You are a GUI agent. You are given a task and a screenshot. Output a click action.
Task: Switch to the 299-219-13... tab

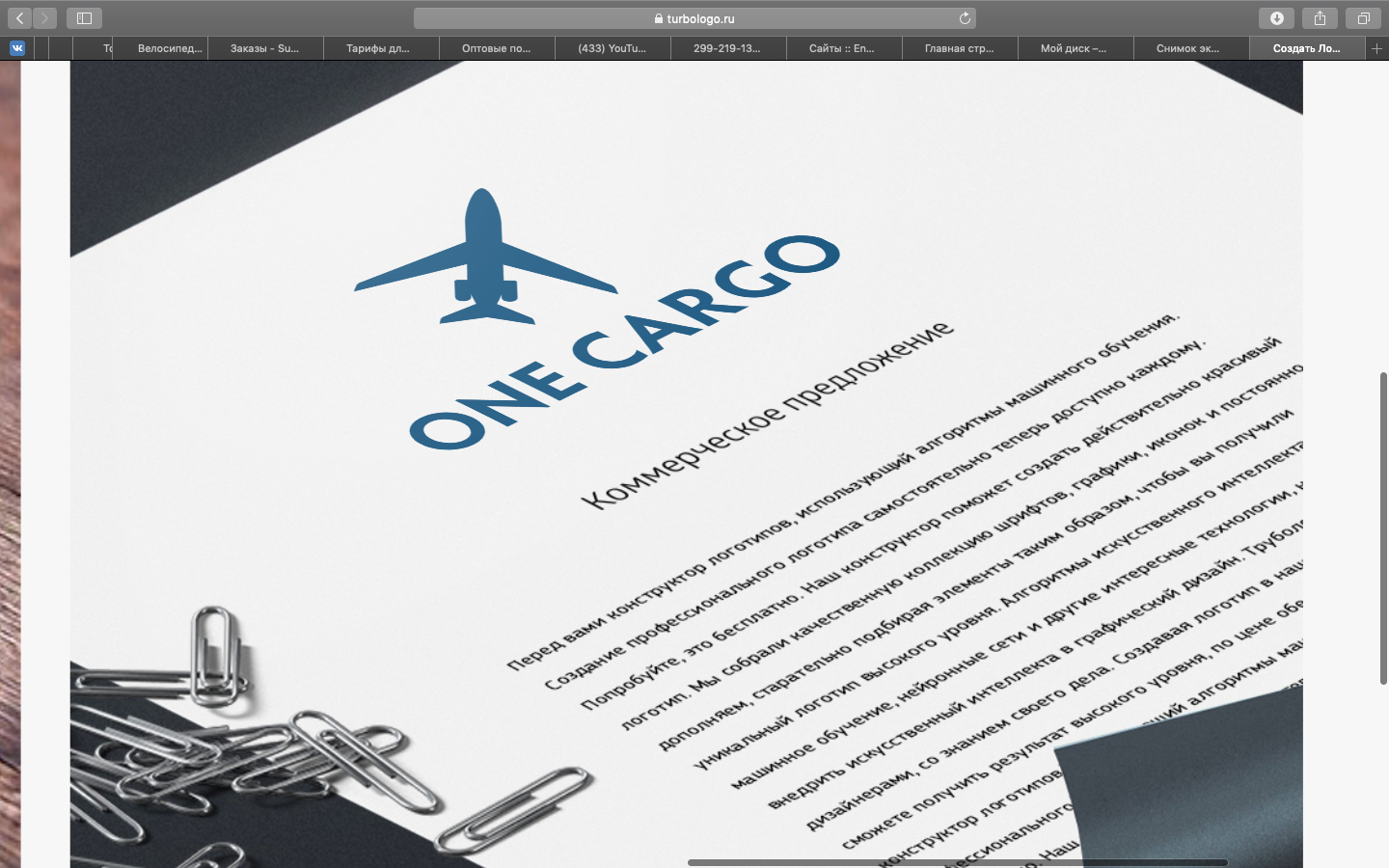(x=728, y=48)
